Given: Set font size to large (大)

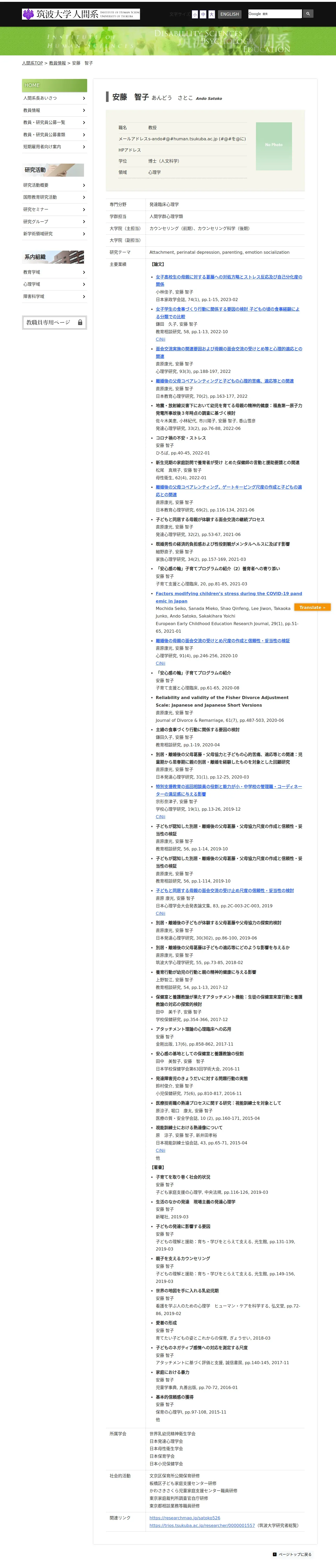Looking at the screenshot, I should 212,14.
